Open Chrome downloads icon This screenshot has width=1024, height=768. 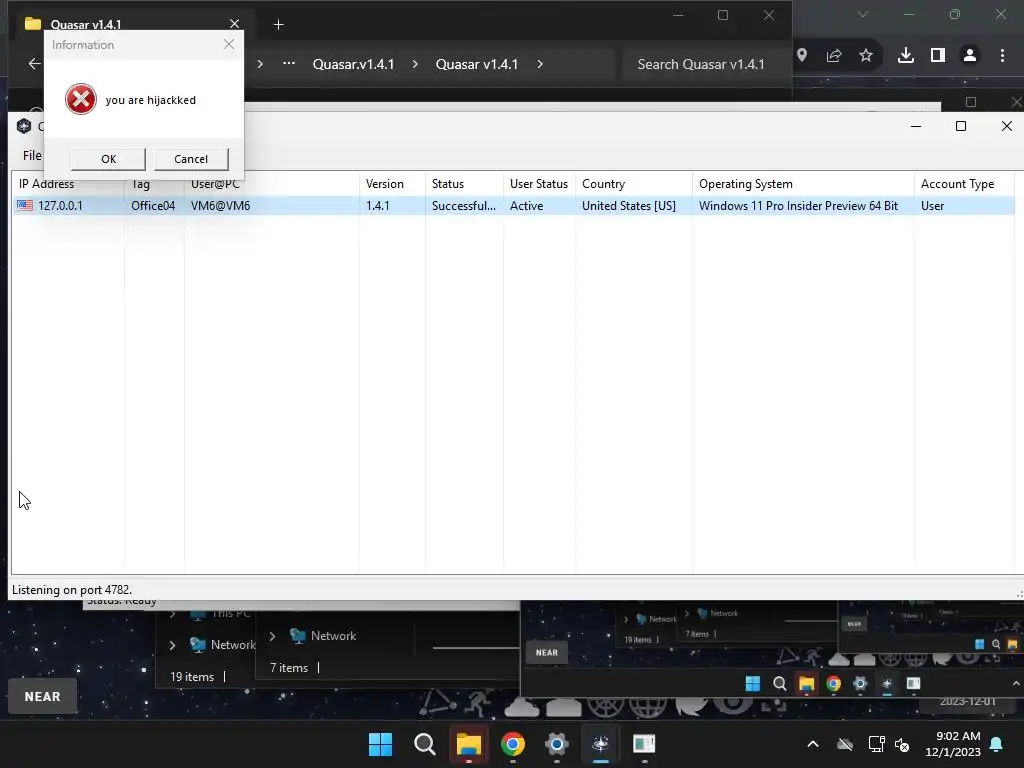click(906, 56)
